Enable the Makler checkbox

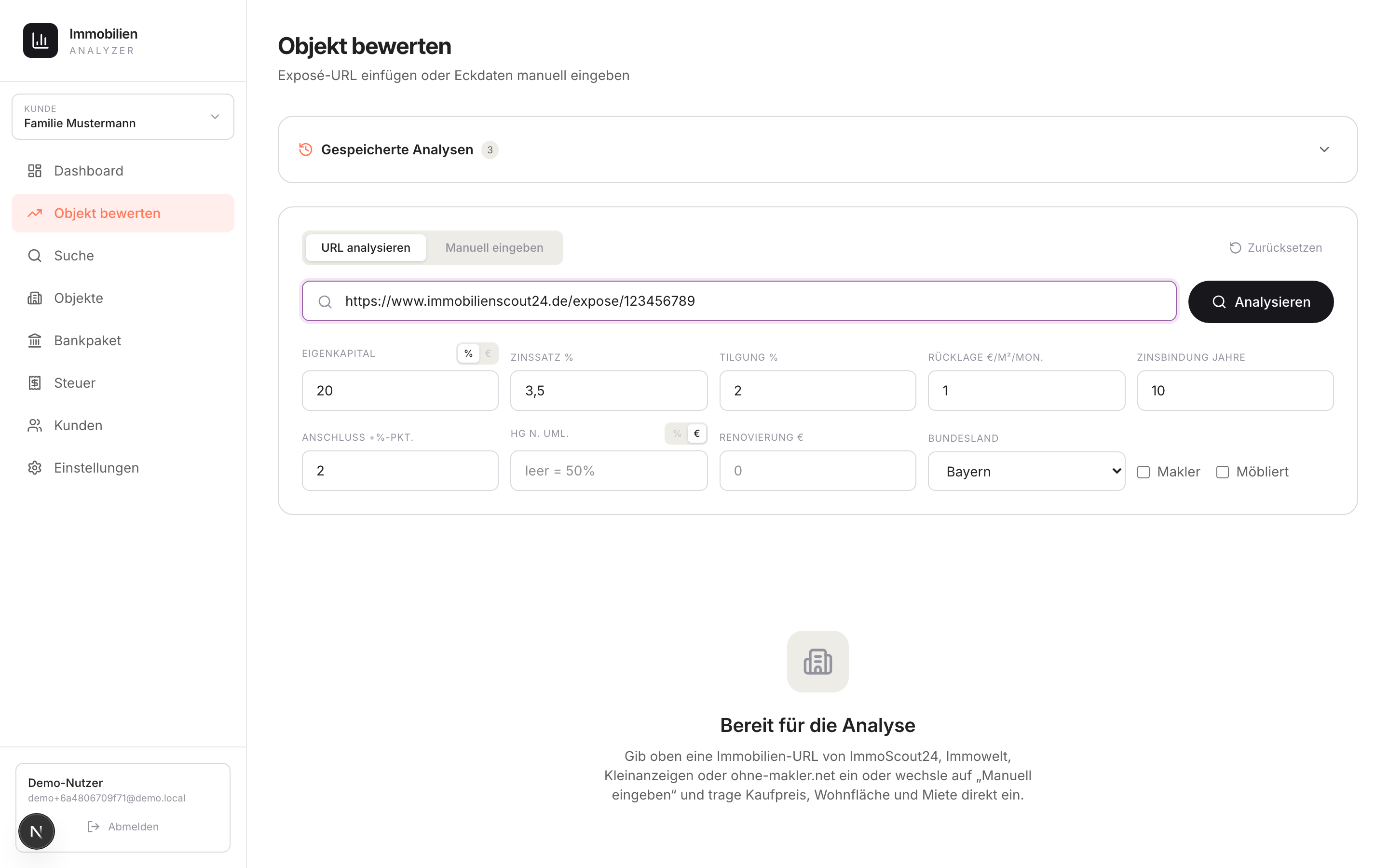(x=1144, y=472)
